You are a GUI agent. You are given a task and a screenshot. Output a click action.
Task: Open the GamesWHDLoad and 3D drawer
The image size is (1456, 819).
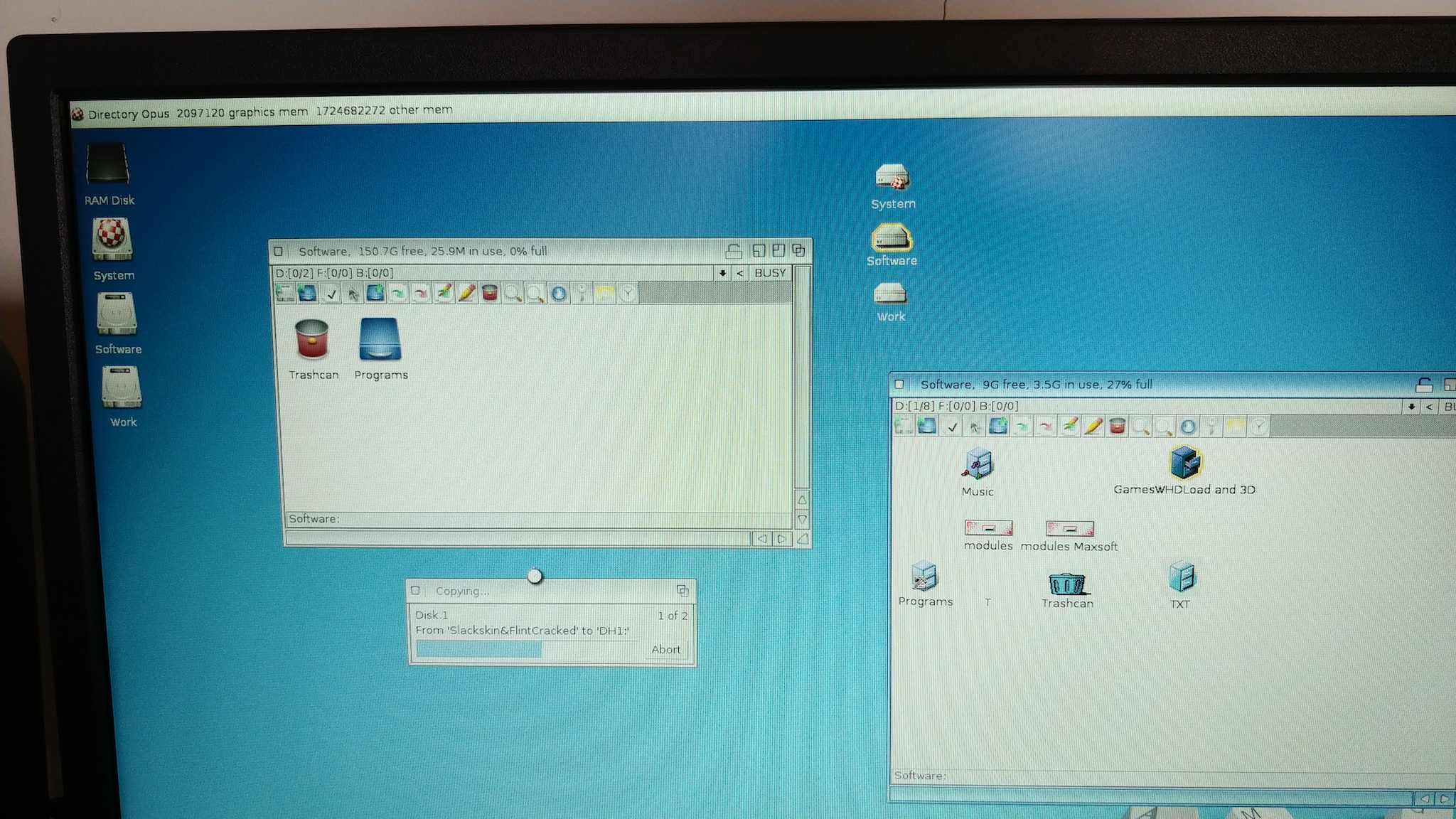point(1185,462)
